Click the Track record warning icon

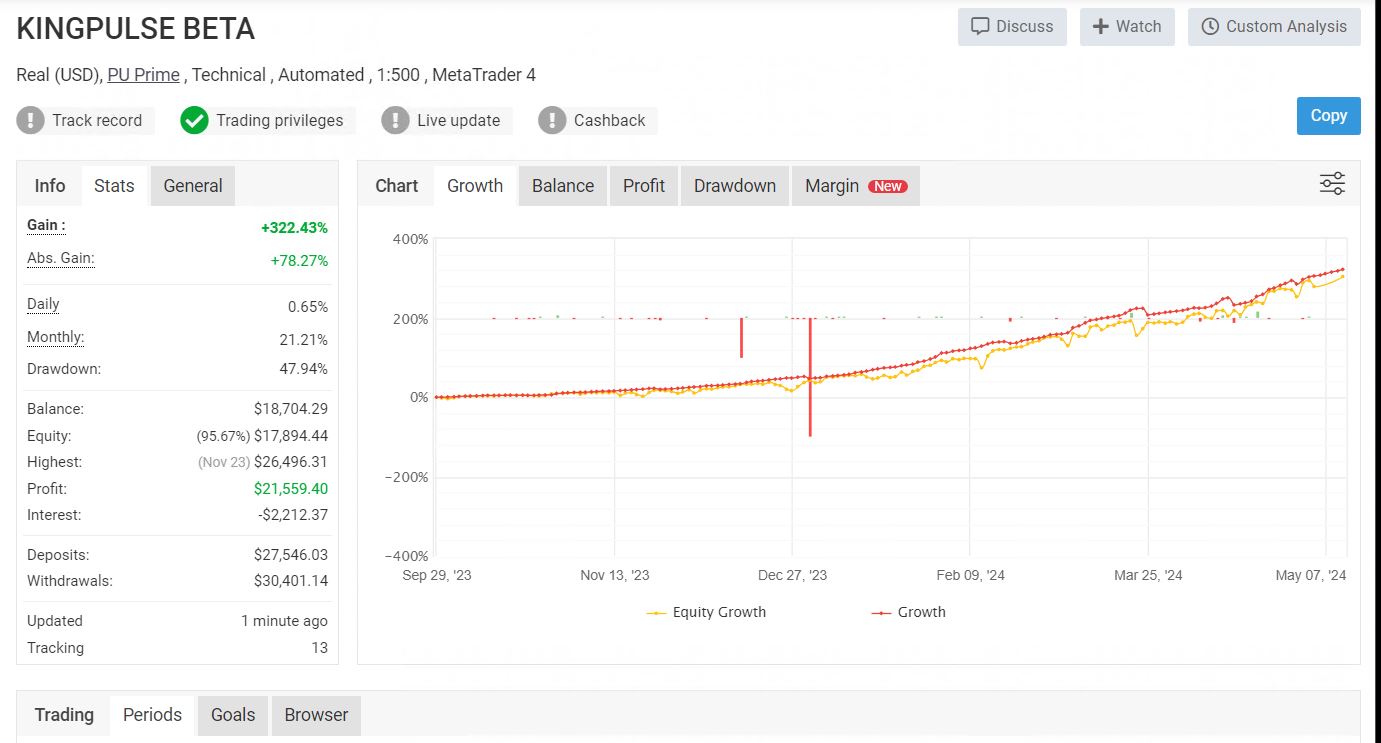click(31, 121)
